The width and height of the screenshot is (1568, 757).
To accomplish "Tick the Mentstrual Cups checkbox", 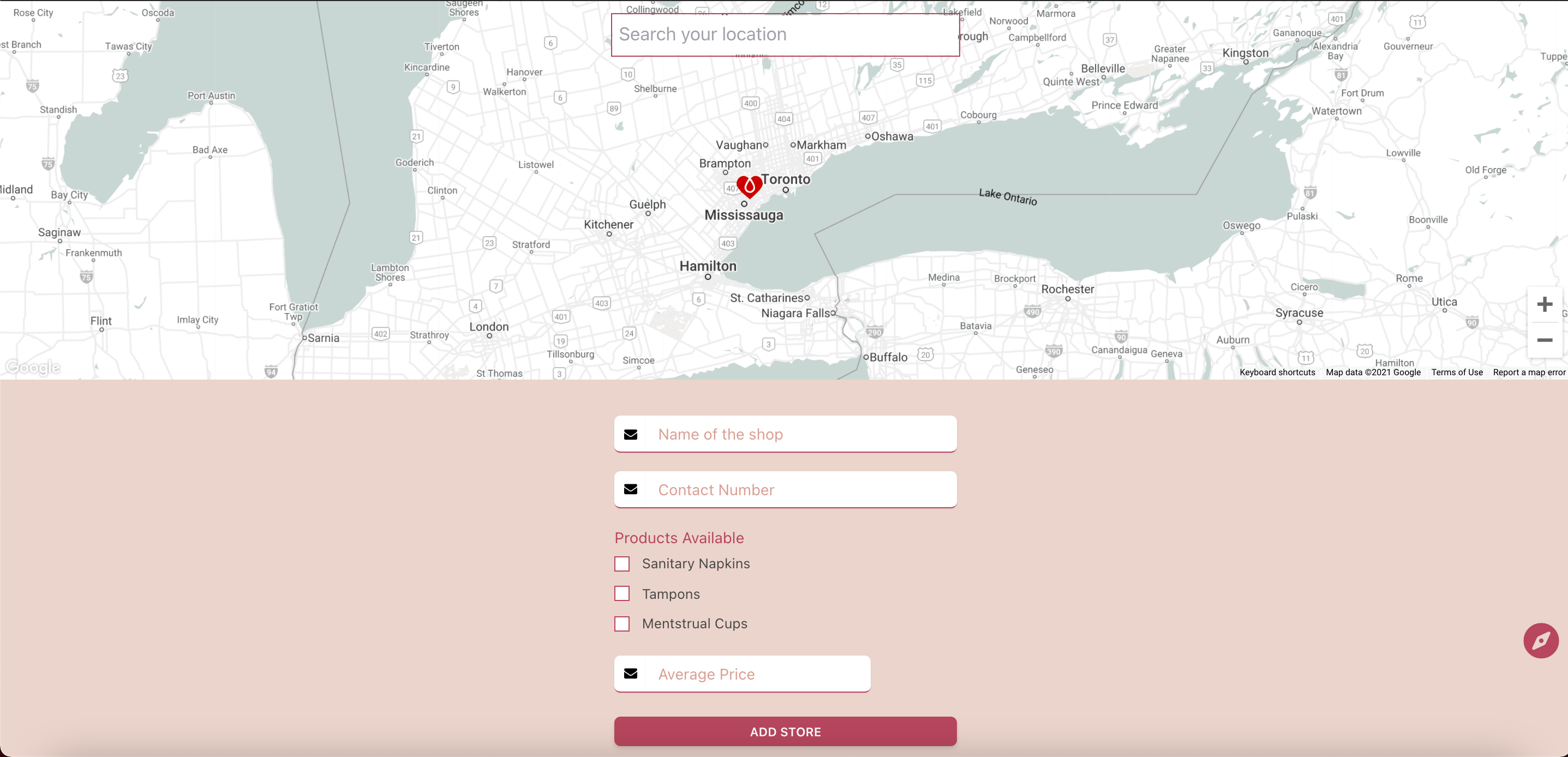I will point(621,624).
